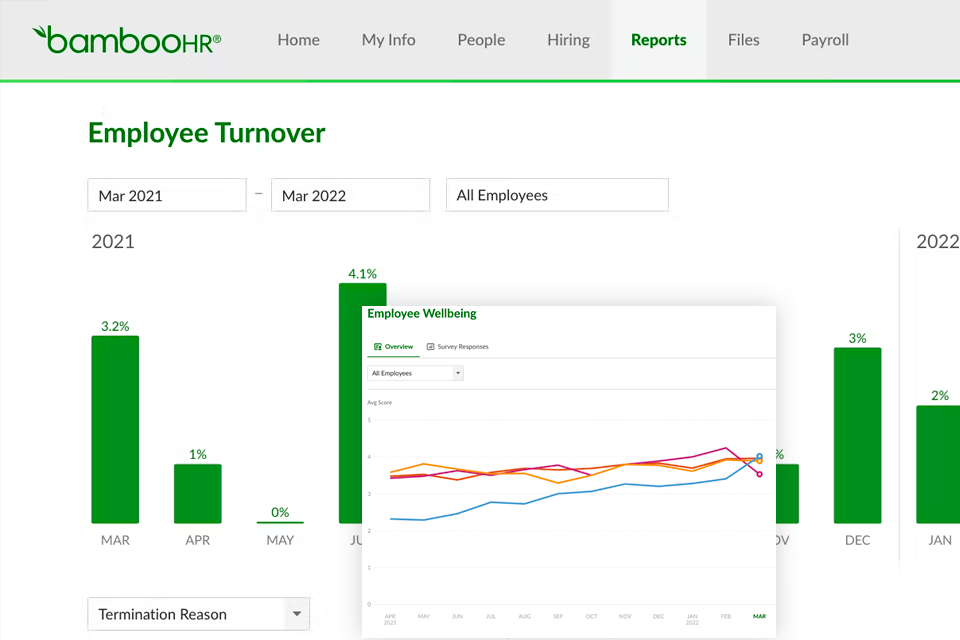Viewport: 960px width, 640px height.
Task: Click the 2022 year label
Action: tap(937, 242)
